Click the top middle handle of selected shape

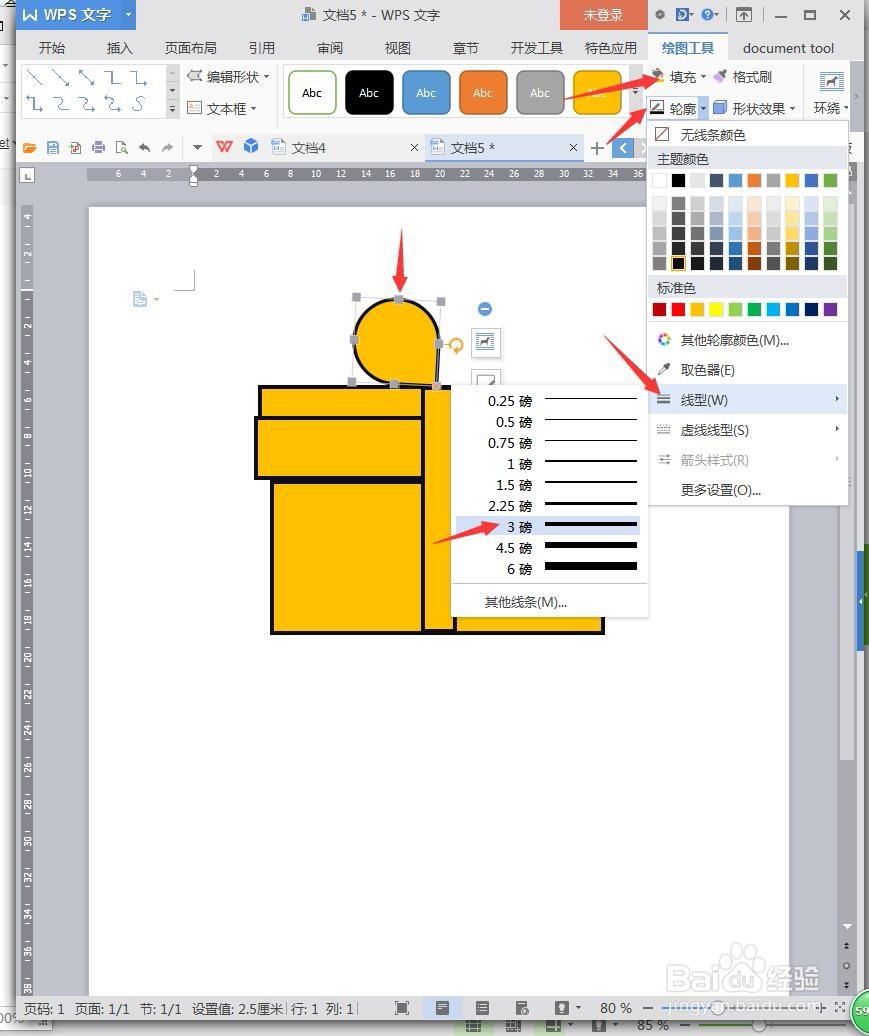pos(398,299)
